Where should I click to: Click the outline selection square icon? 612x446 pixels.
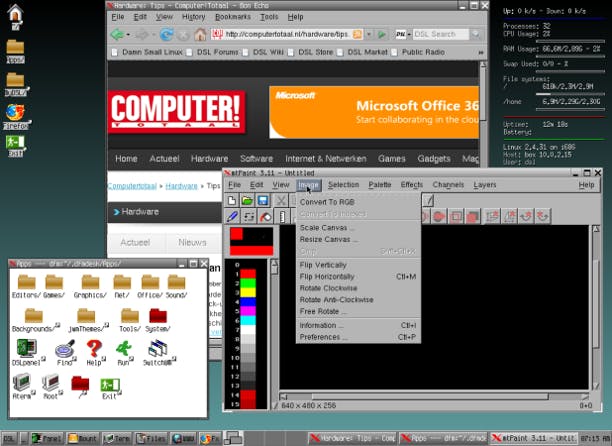point(456,216)
